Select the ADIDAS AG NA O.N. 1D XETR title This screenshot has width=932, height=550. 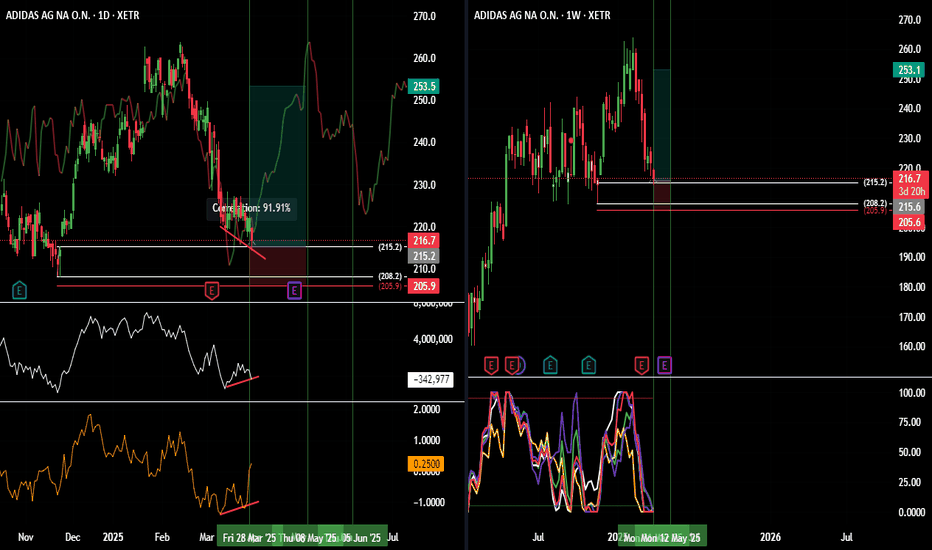pos(73,15)
